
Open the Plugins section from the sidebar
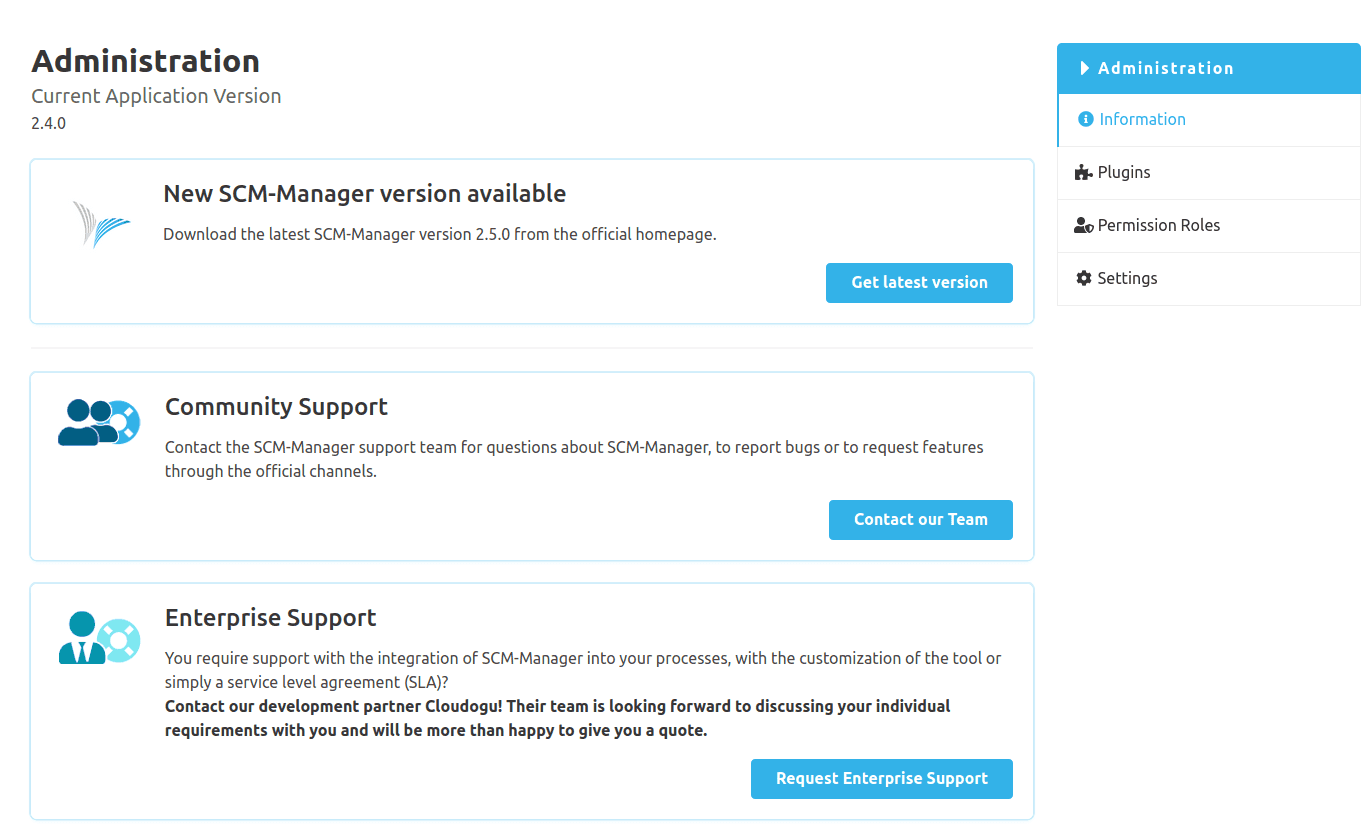1123,172
